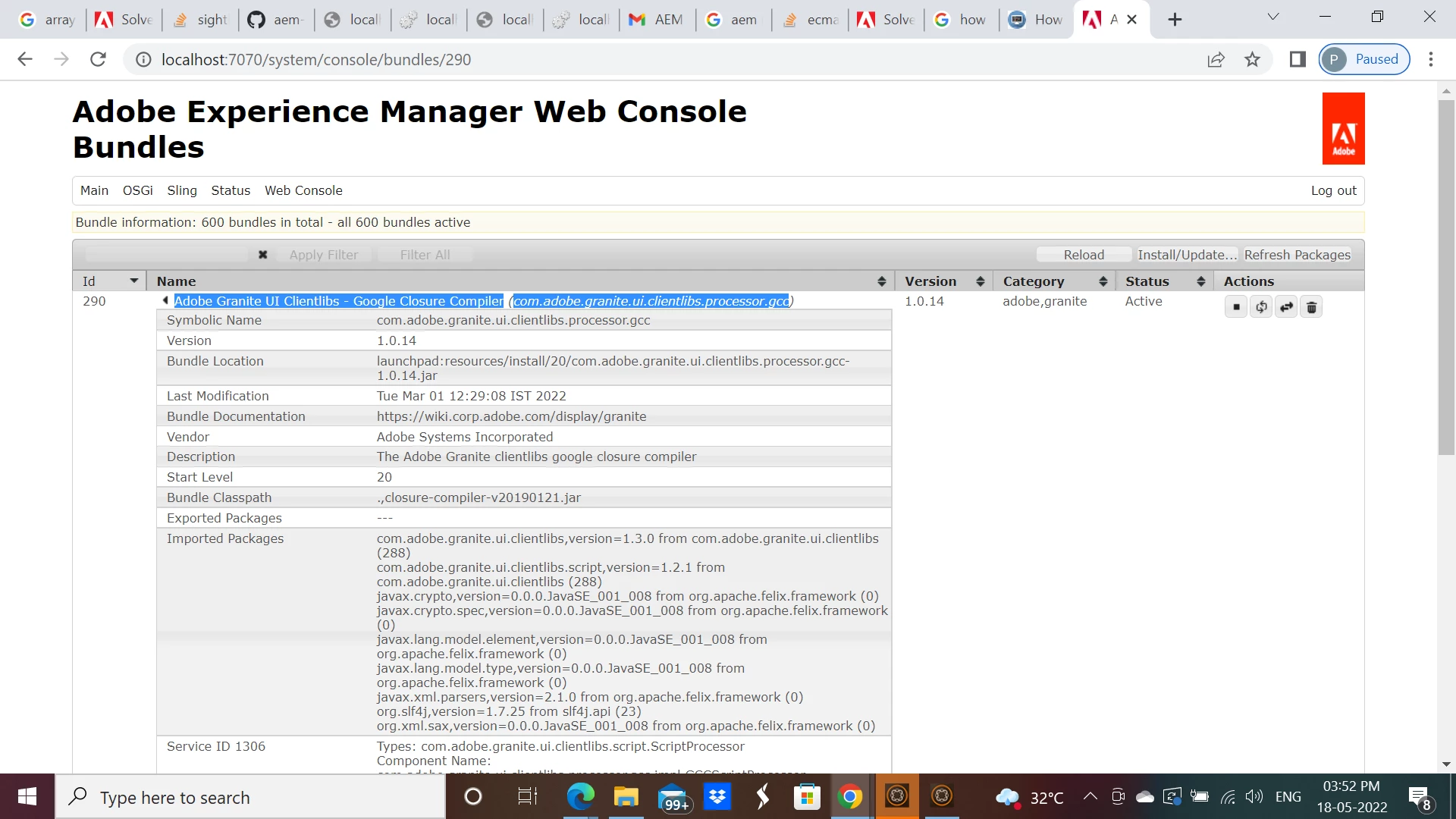Click the Install/Update... button
Viewport: 1456px width, 819px height.
(x=1187, y=255)
